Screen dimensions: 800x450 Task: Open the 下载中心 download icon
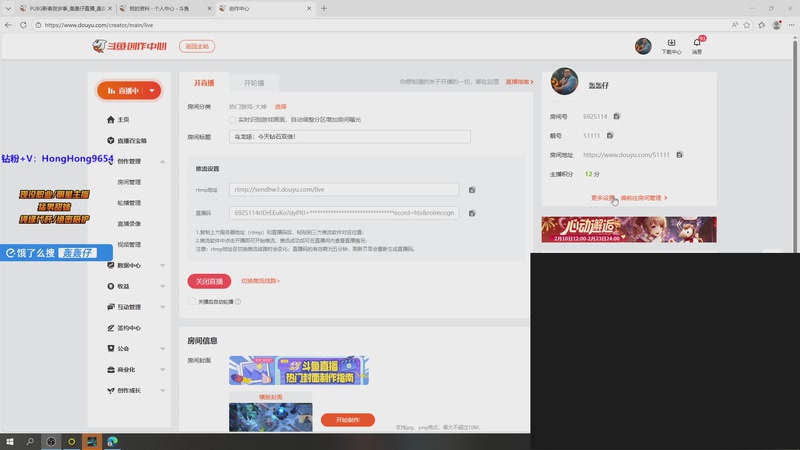click(671, 44)
